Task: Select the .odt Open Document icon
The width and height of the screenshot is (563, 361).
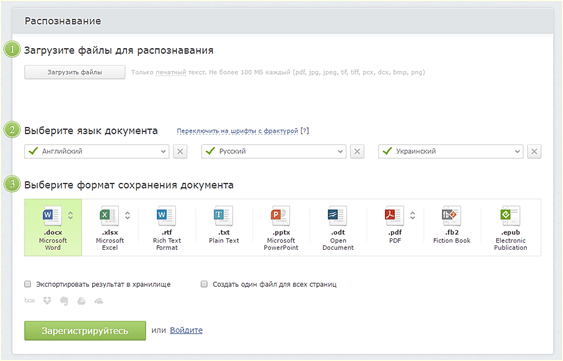Action: coord(337,215)
